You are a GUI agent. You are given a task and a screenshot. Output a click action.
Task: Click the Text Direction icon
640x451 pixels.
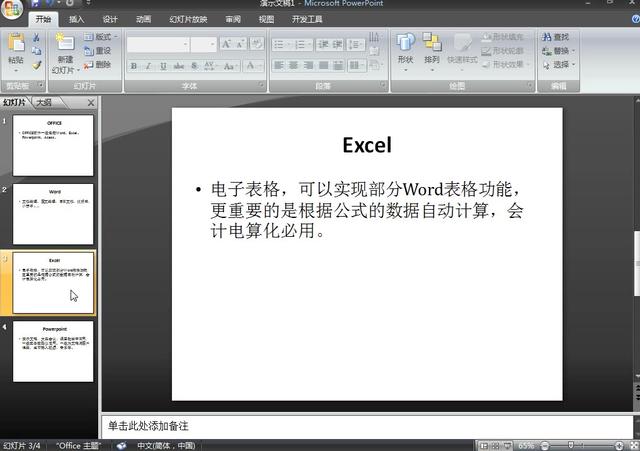[374, 38]
